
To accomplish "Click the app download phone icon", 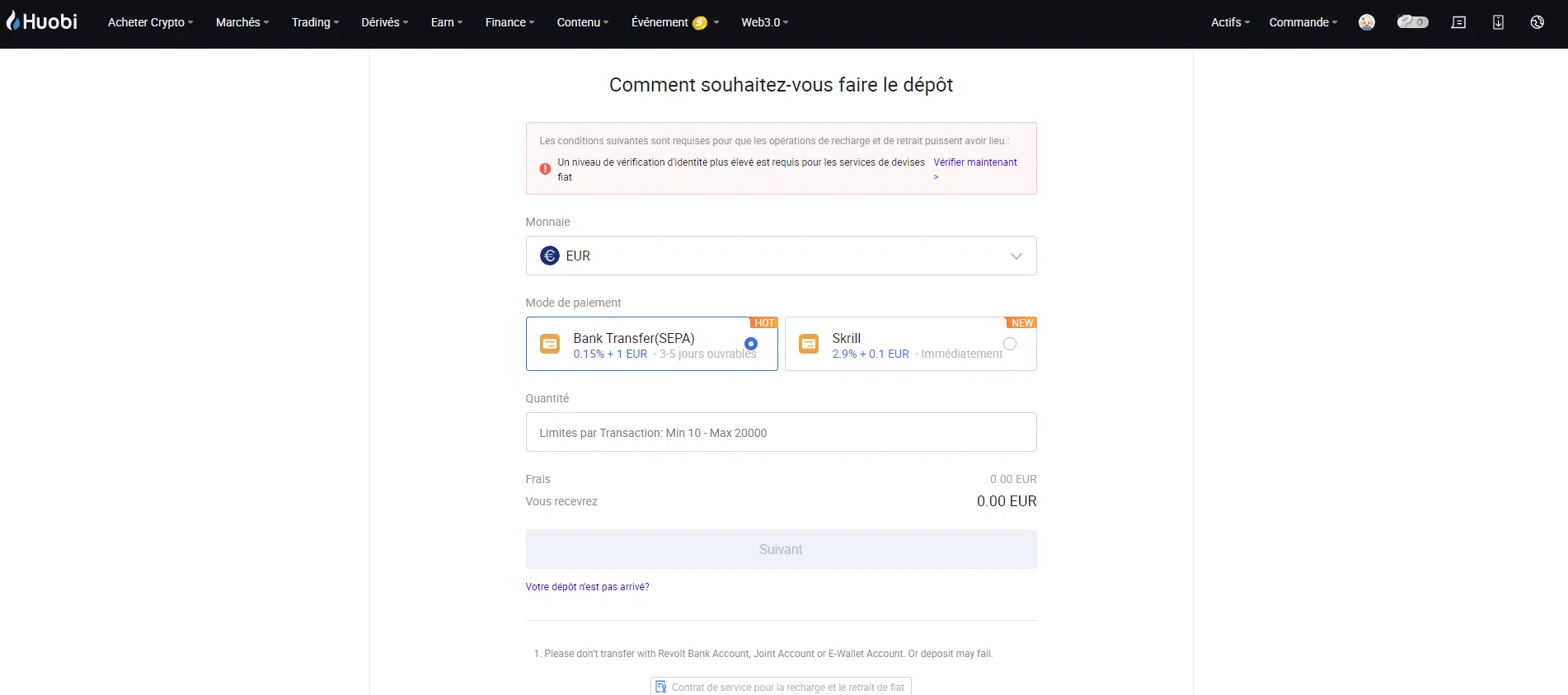I will coord(1498,22).
